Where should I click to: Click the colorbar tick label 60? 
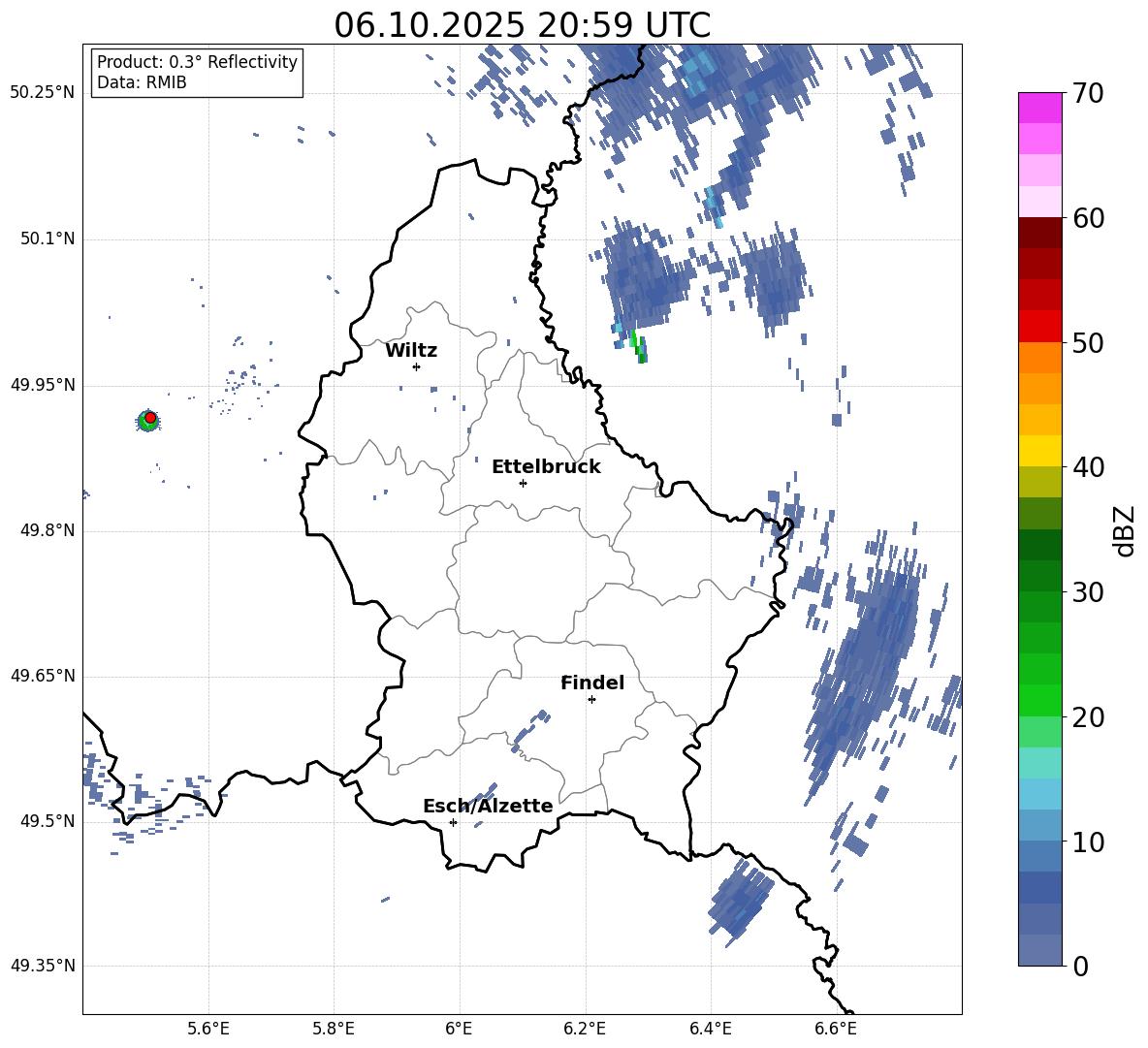pos(1088,218)
